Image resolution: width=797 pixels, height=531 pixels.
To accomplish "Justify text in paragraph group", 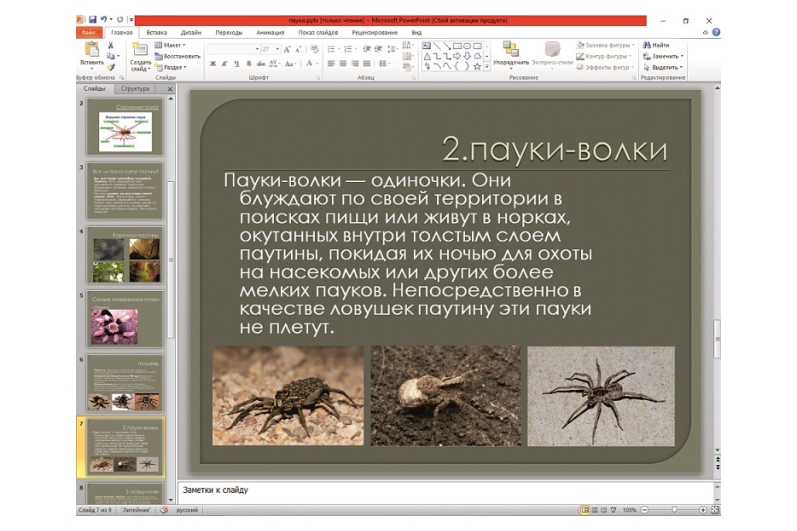I will click(x=366, y=64).
